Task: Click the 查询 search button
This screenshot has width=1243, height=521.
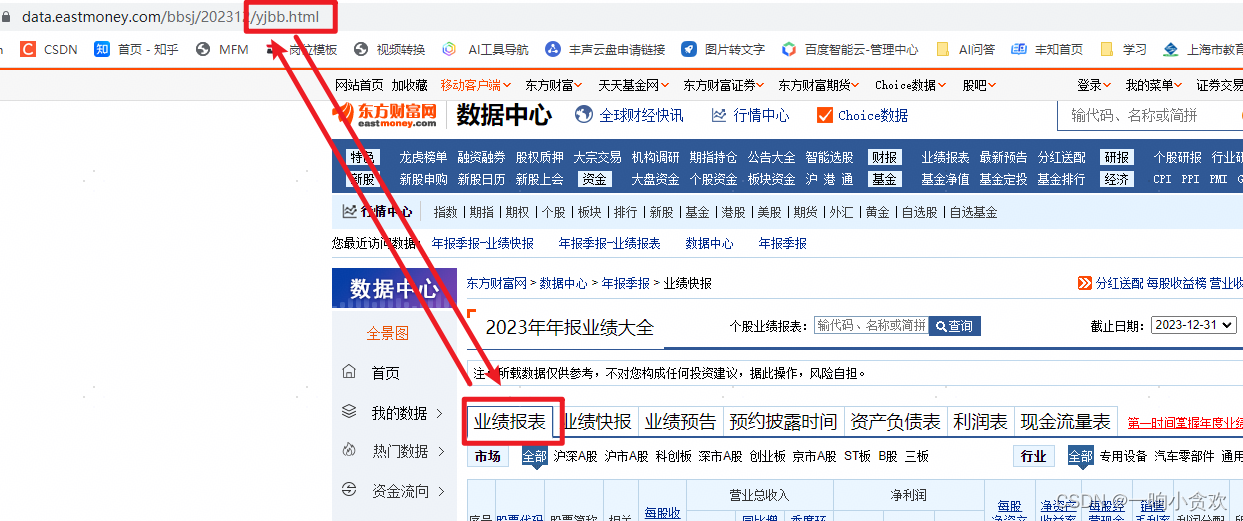Action: 955,326
